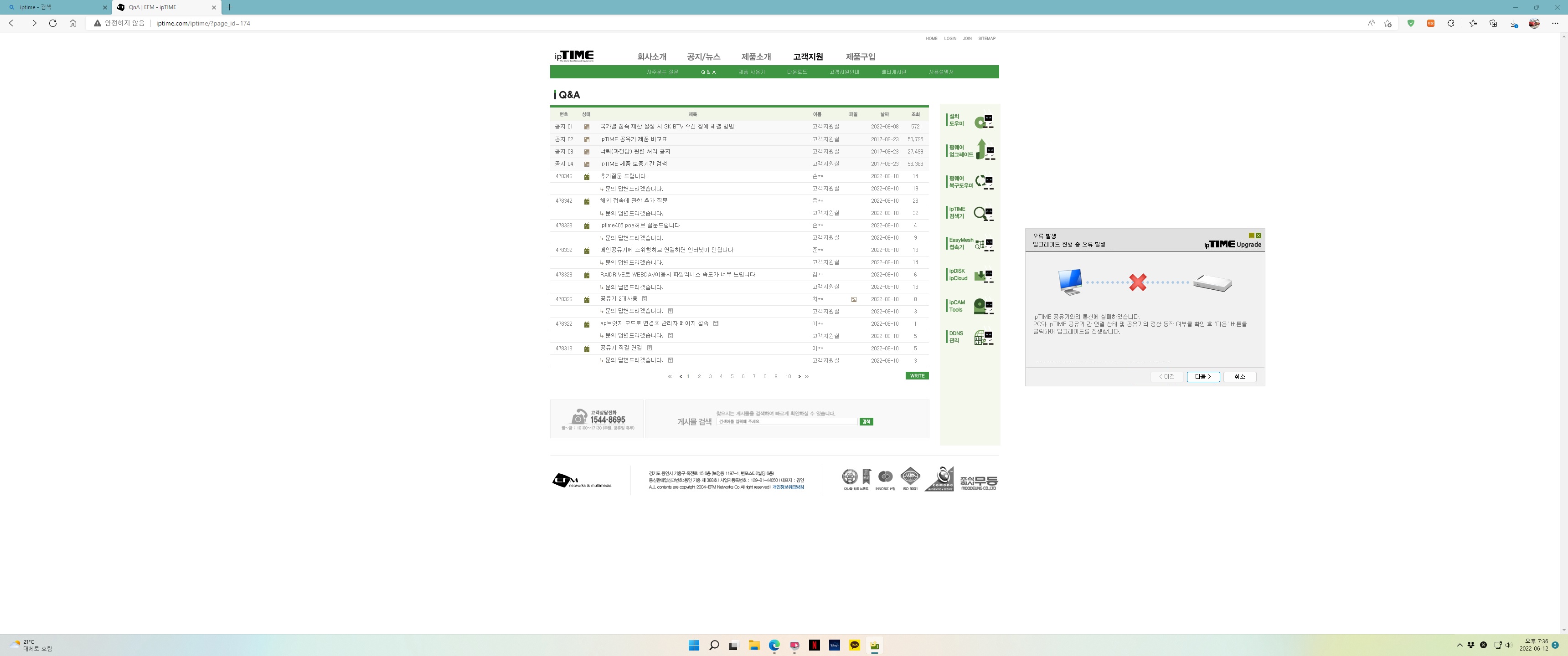This screenshot has width=1568, height=656.
Task: Click the 다음 button in upgrade dialog
Action: pos(1203,377)
